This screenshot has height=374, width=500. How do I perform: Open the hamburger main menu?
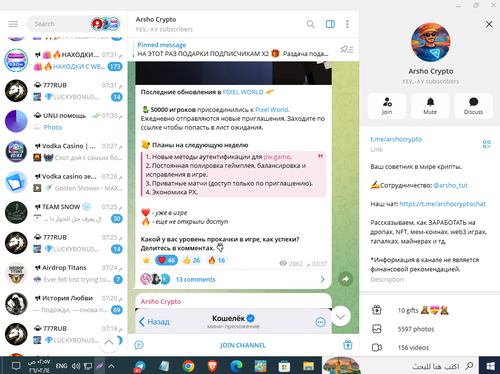pos(13,24)
